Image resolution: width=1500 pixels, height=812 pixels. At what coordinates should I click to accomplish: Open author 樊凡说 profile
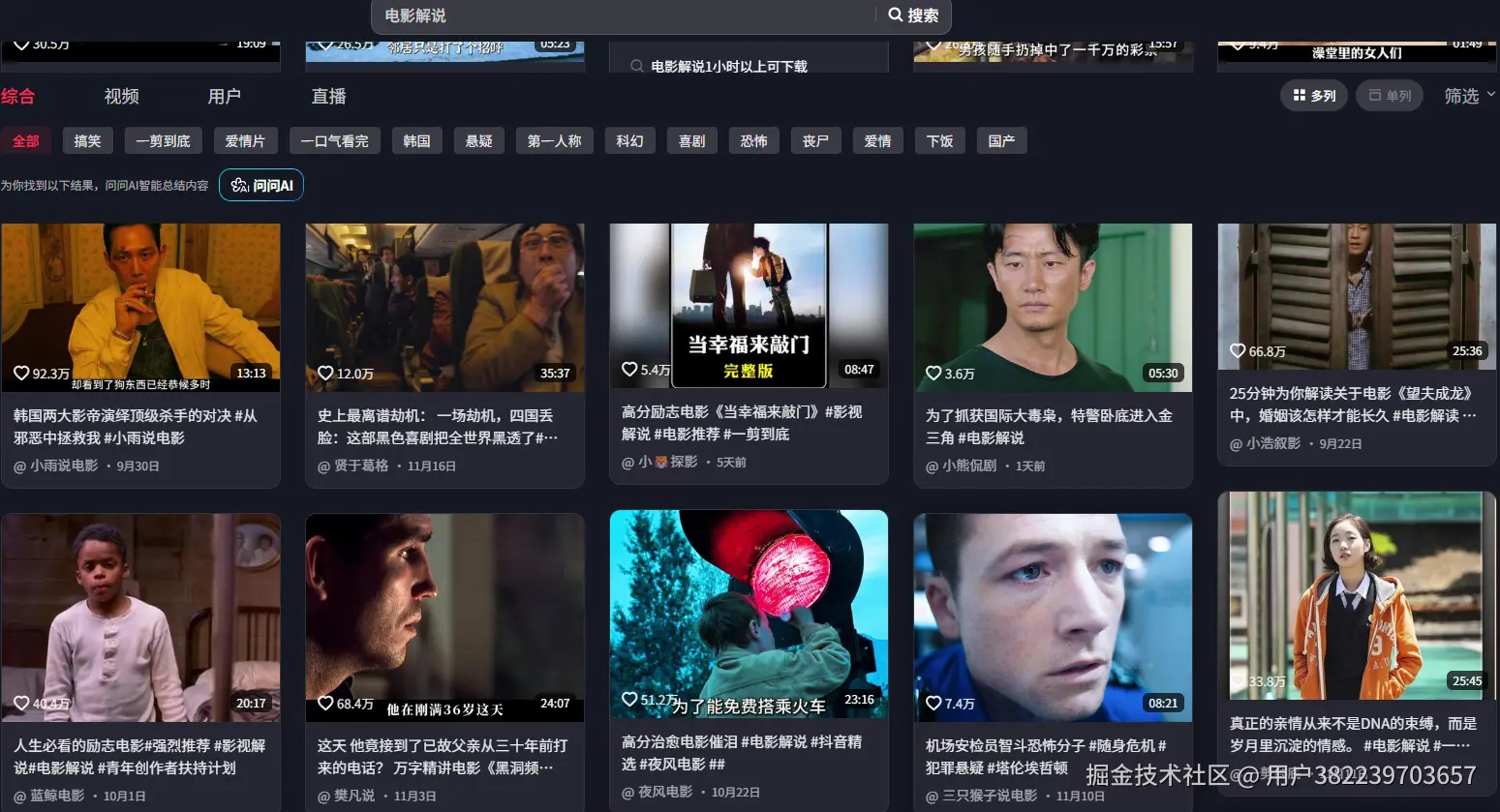[x=347, y=796]
